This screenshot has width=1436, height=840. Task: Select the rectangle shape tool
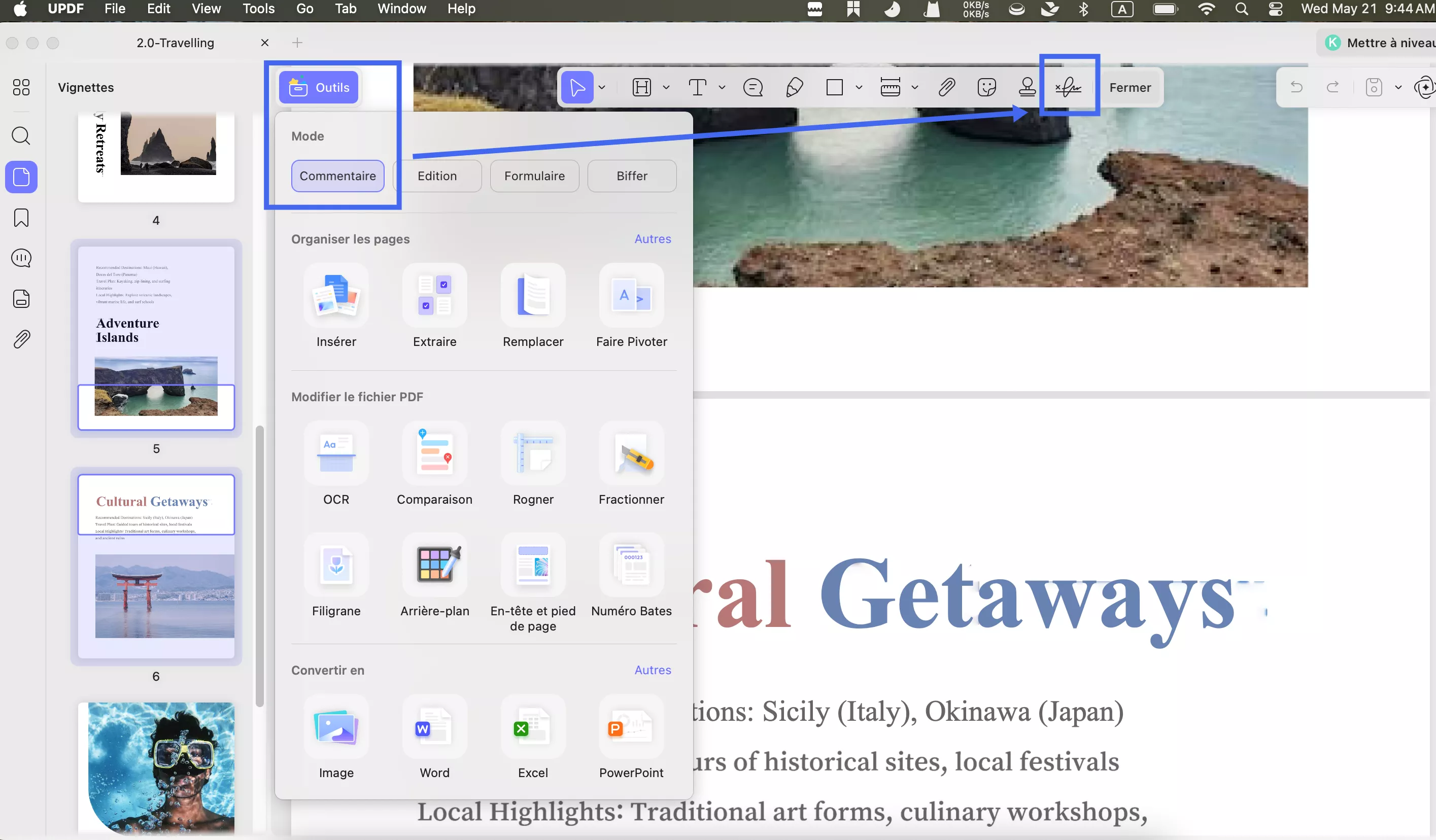(834, 87)
